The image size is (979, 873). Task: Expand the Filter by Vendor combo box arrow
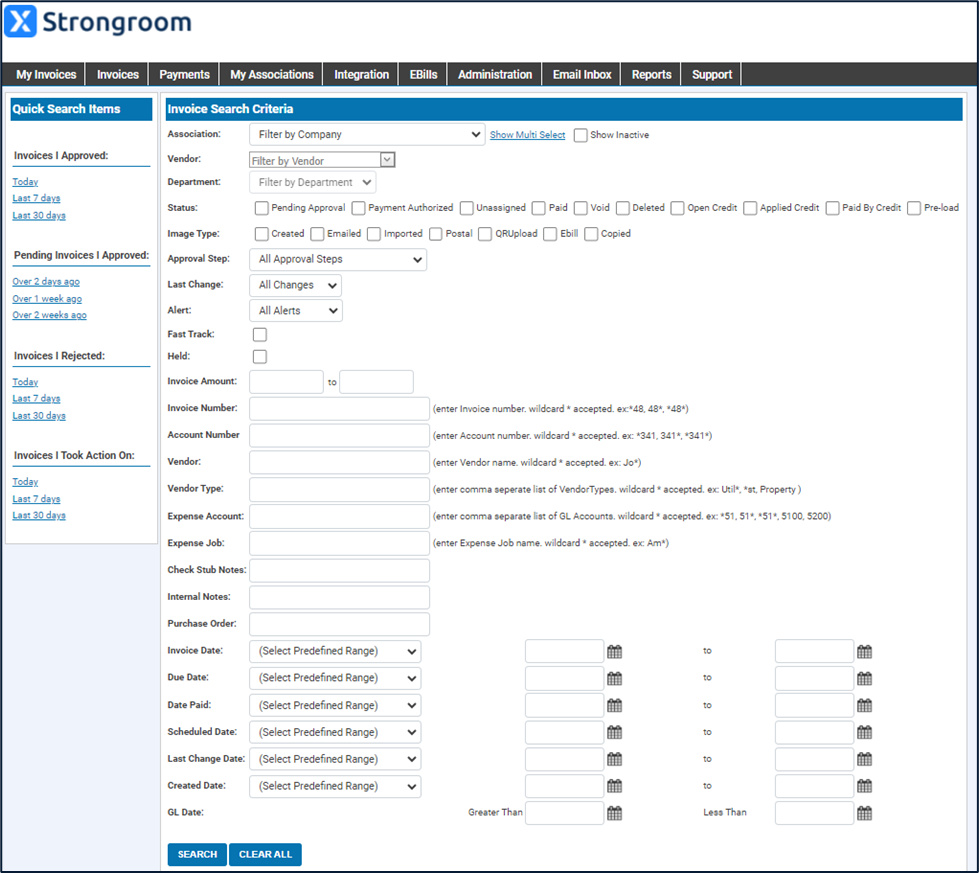pos(388,160)
